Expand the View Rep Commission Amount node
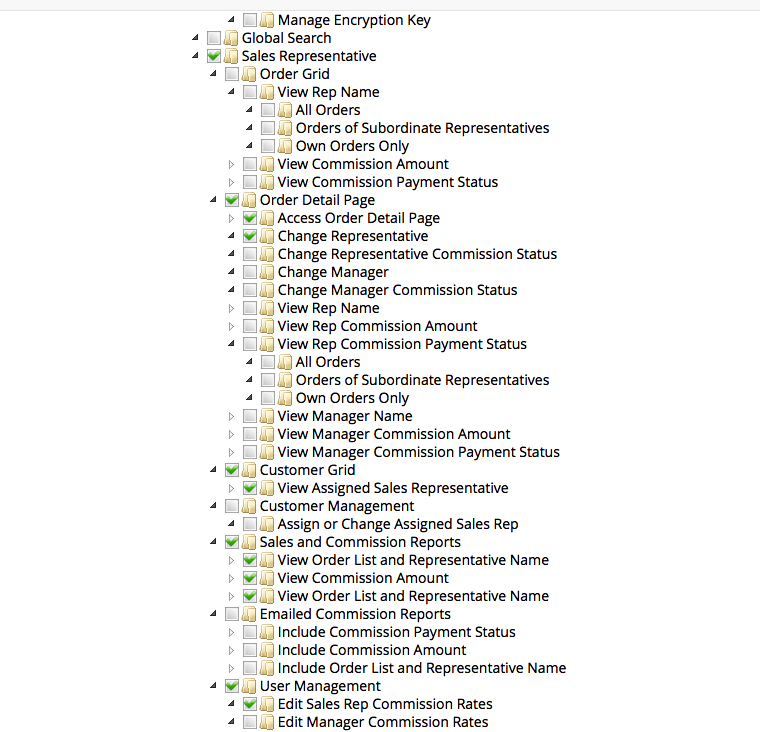 coord(232,326)
